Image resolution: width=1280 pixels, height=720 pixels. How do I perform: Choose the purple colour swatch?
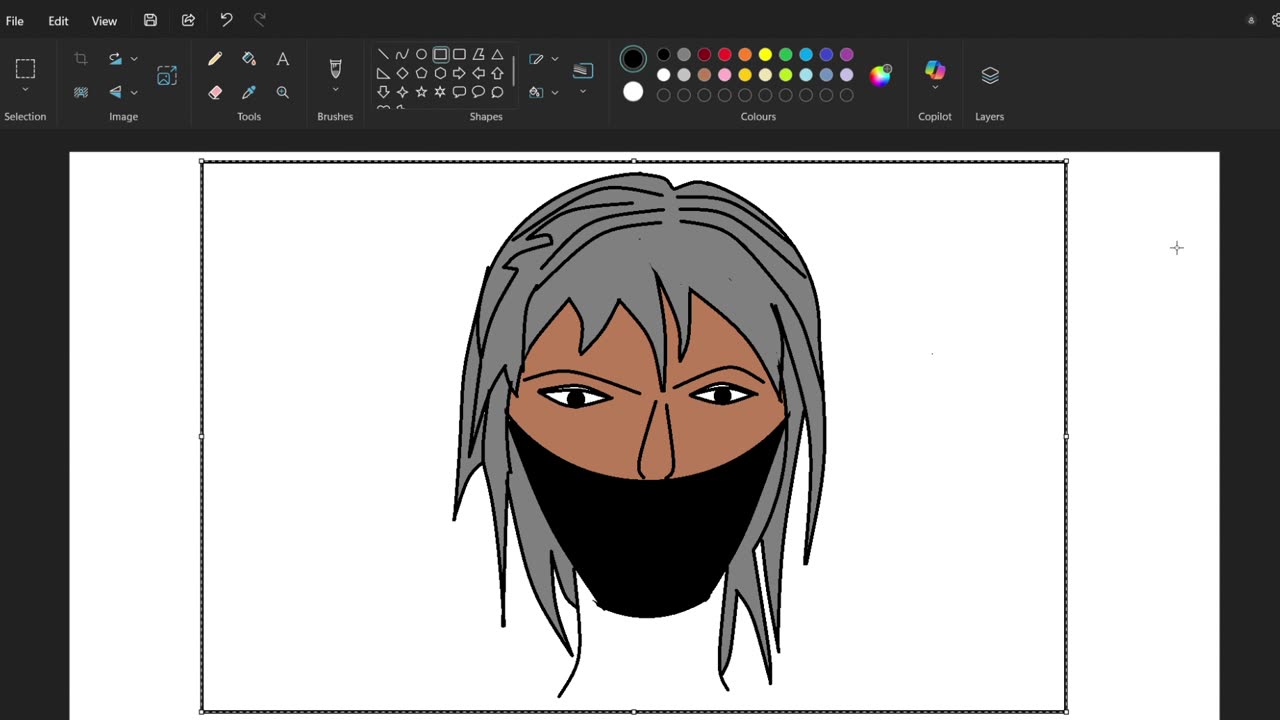[847, 55]
